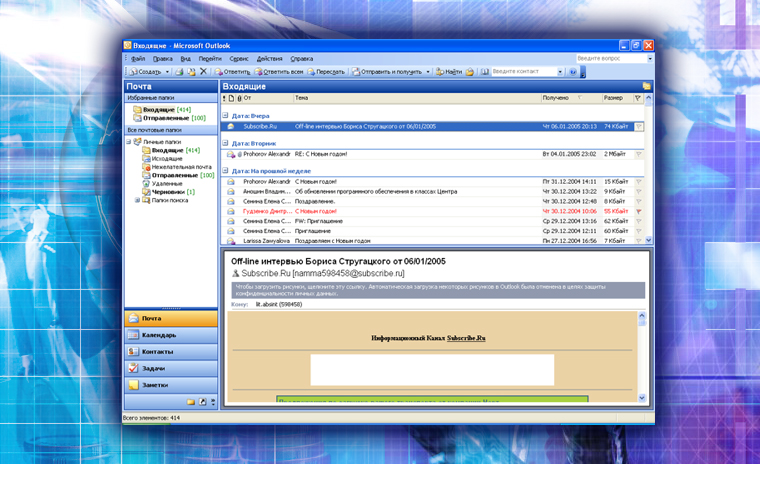The width and height of the screenshot is (760, 480).
Task: Expand the Папки поиска tree node
Action: (x=137, y=200)
